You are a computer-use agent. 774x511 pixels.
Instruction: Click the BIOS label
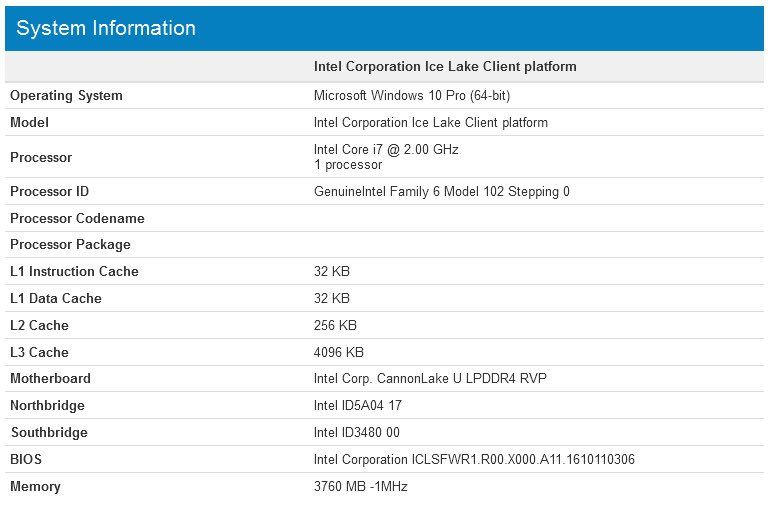pyautogui.click(x=26, y=459)
